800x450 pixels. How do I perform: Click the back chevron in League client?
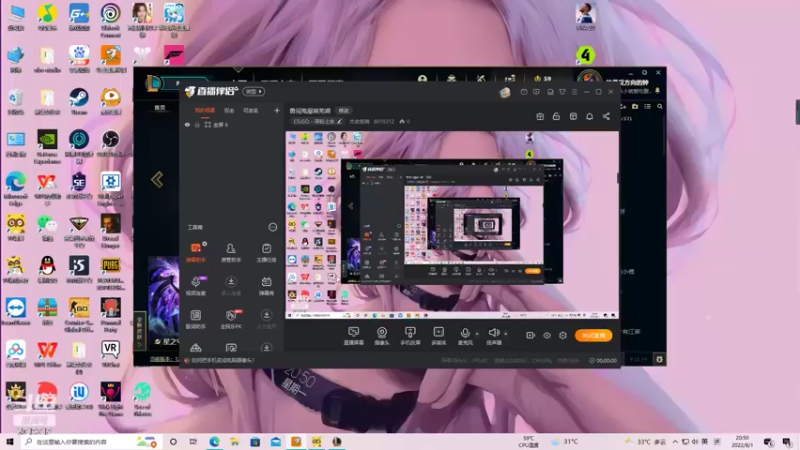pos(157,179)
